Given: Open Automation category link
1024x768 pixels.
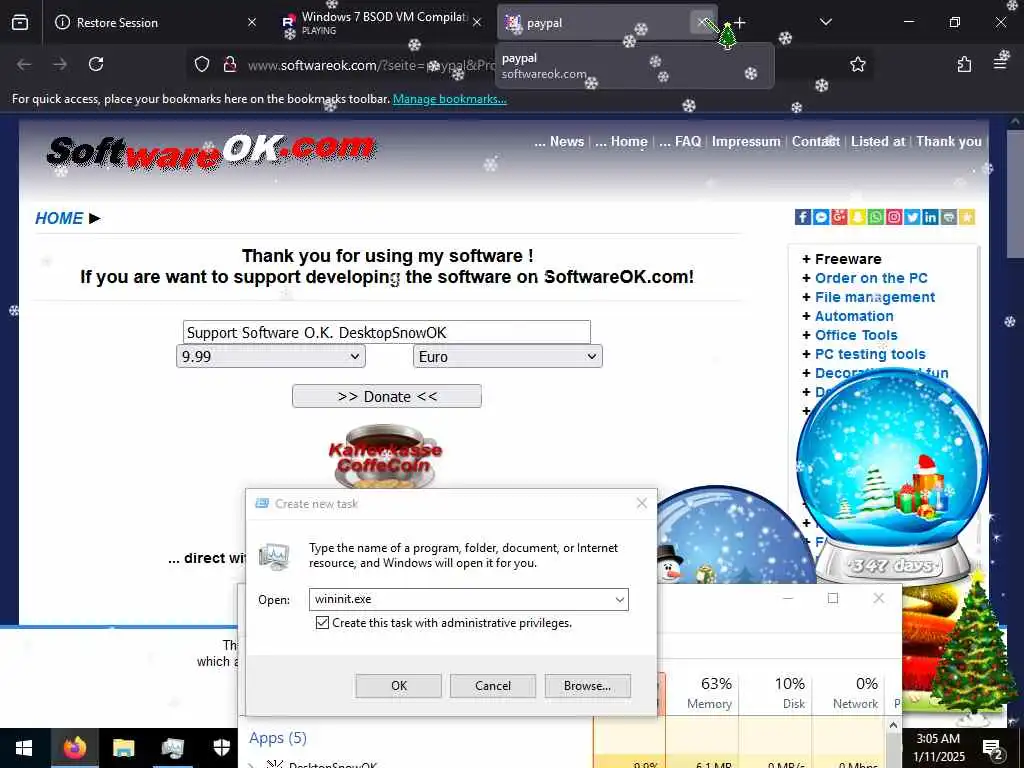Looking at the screenshot, I should pos(854,316).
